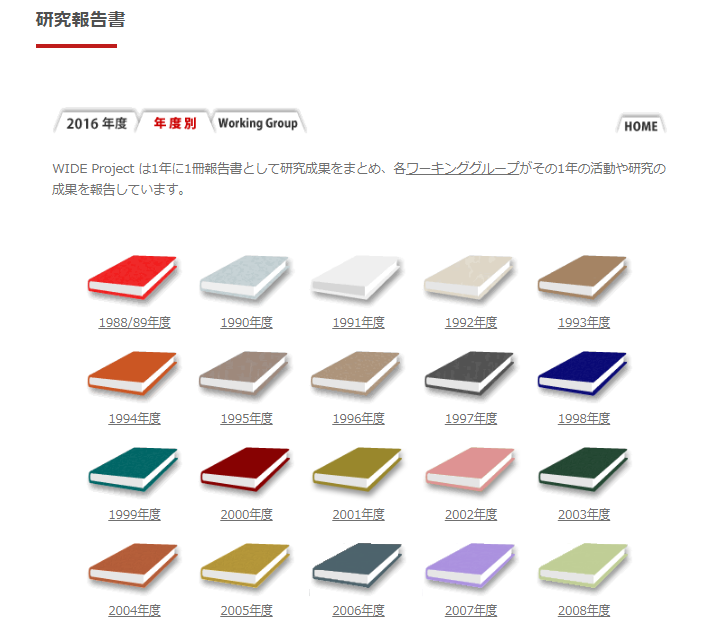Select the 年度別 tab
This screenshot has width=712, height=630.
point(175,122)
